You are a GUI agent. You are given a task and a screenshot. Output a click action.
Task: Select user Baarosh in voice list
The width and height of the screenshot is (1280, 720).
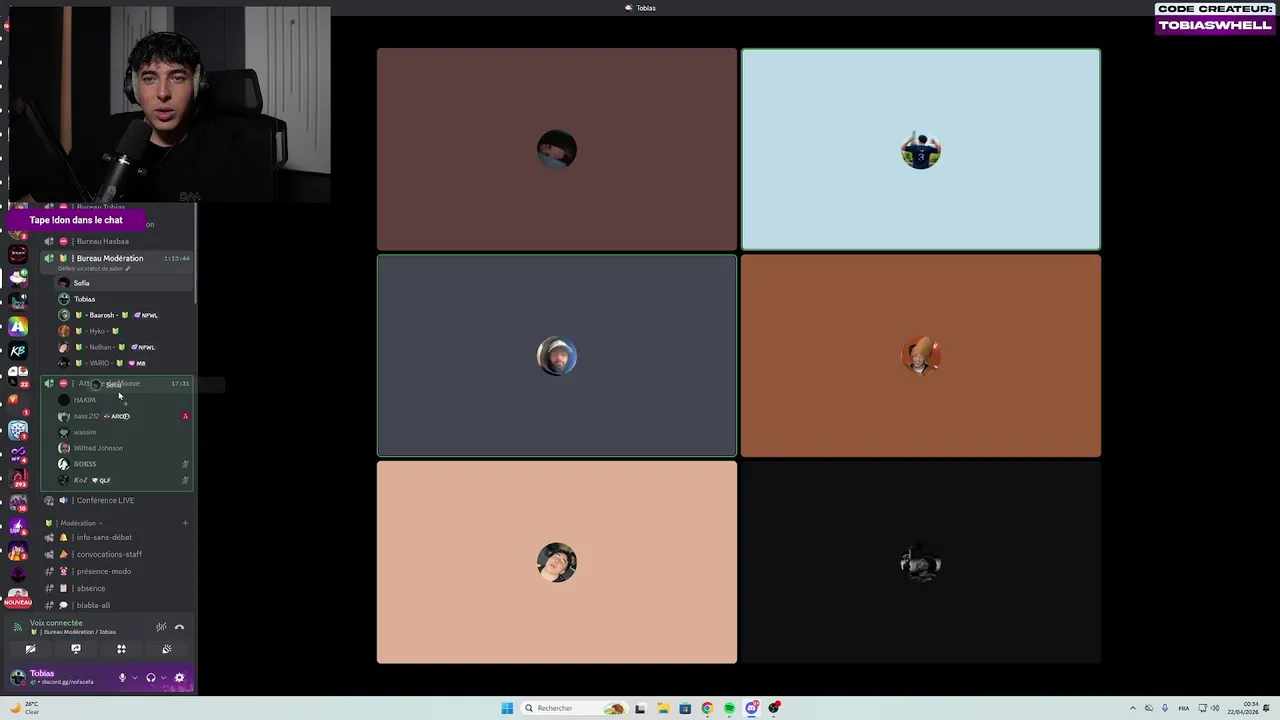[123, 315]
